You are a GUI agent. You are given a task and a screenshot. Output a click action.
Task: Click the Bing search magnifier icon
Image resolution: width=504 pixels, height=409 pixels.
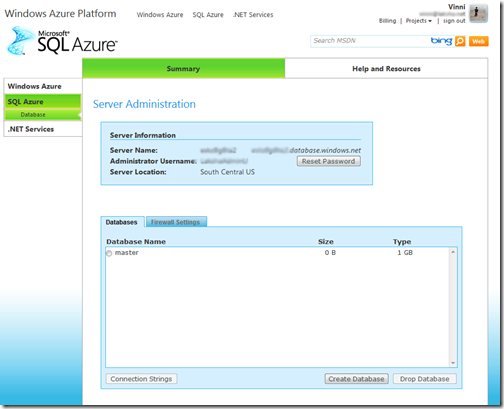click(x=460, y=41)
